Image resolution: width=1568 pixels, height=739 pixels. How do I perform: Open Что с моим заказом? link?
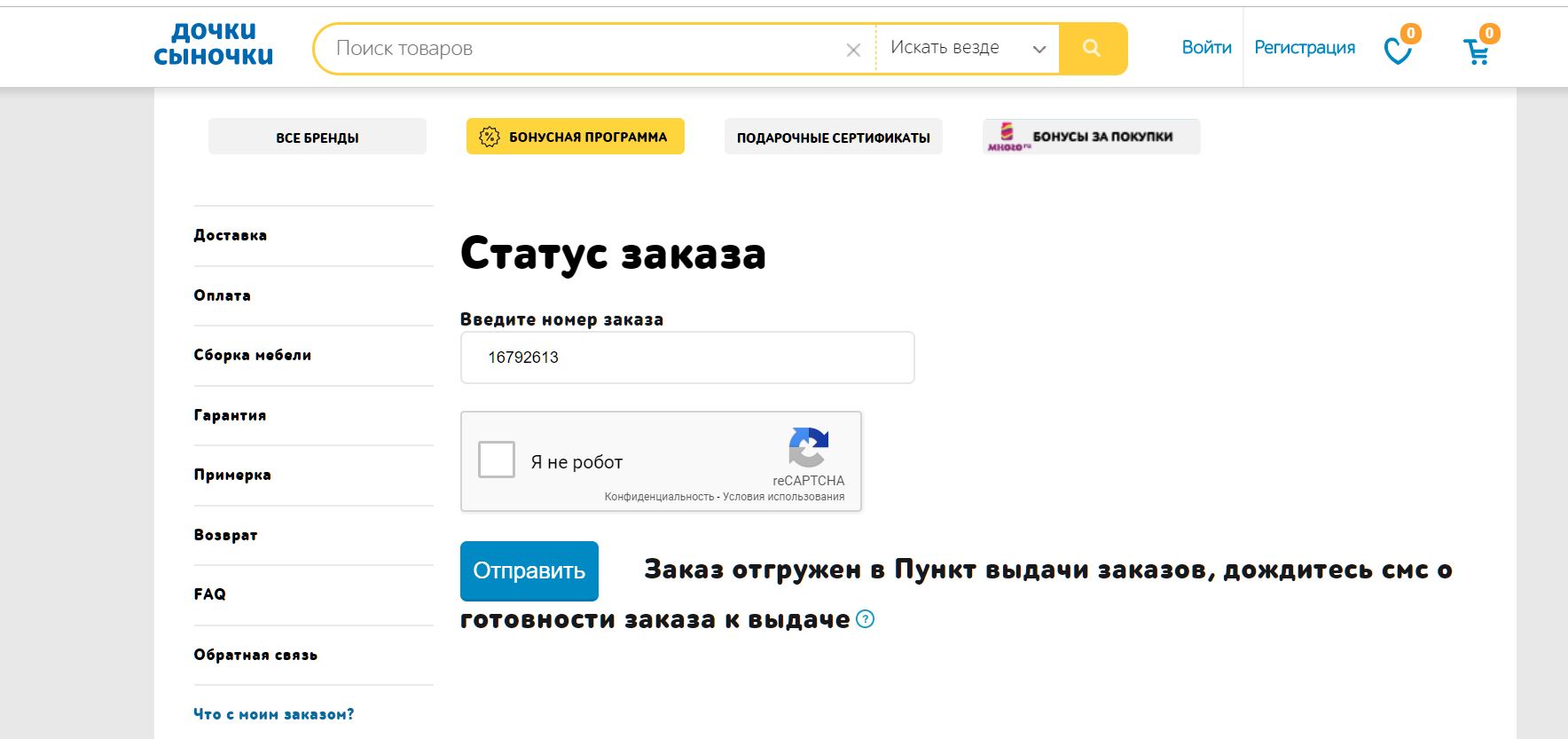point(274,714)
